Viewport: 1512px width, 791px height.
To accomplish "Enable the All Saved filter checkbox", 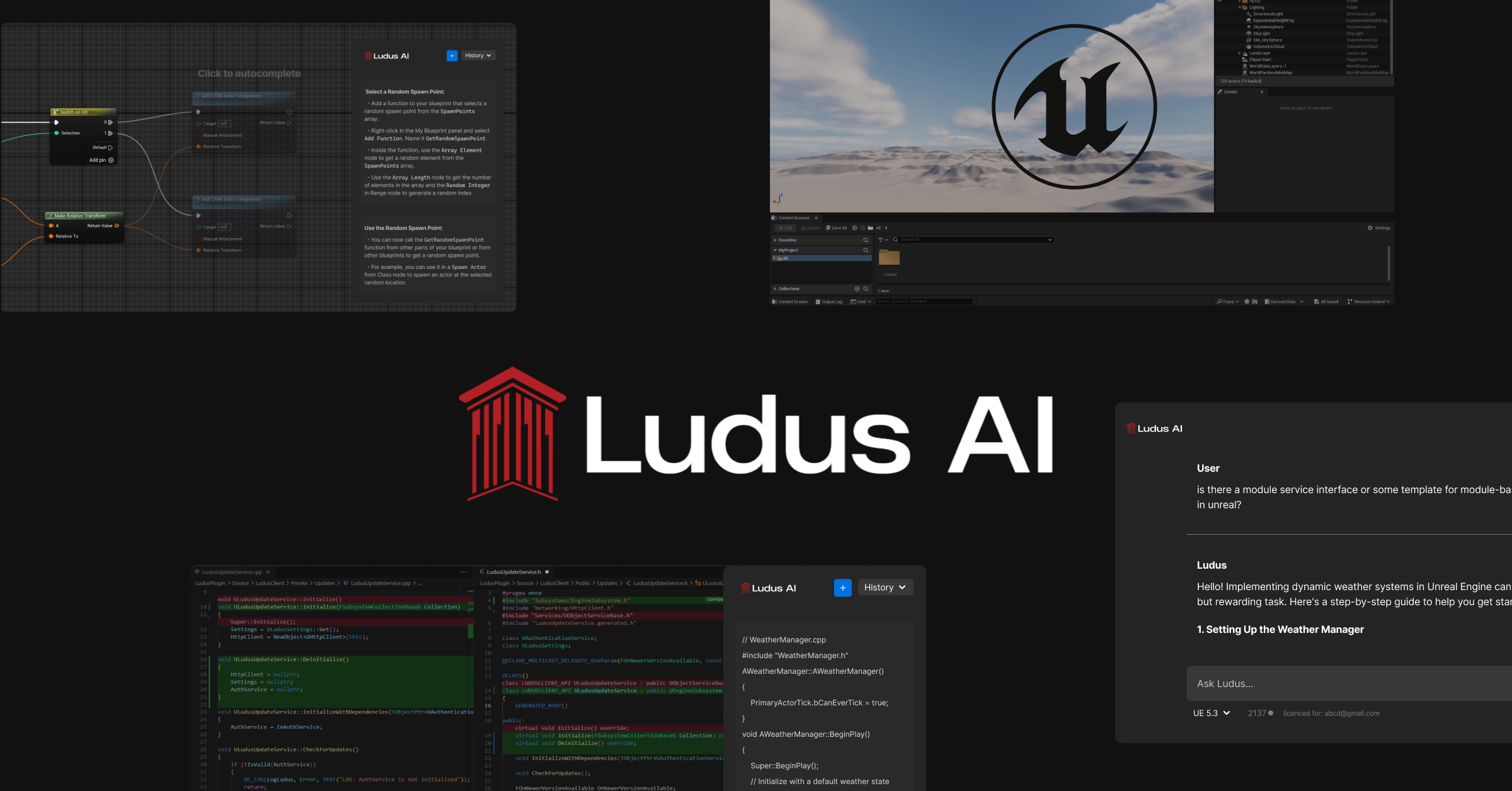I will (x=1325, y=301).
